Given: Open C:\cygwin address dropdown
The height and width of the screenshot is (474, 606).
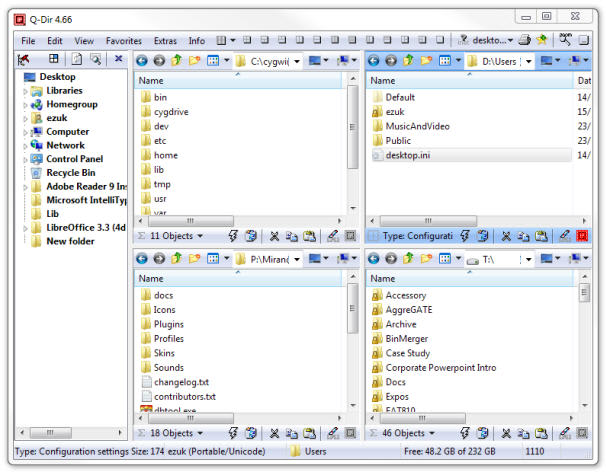Looking at the screenshot, I should 297,61.
